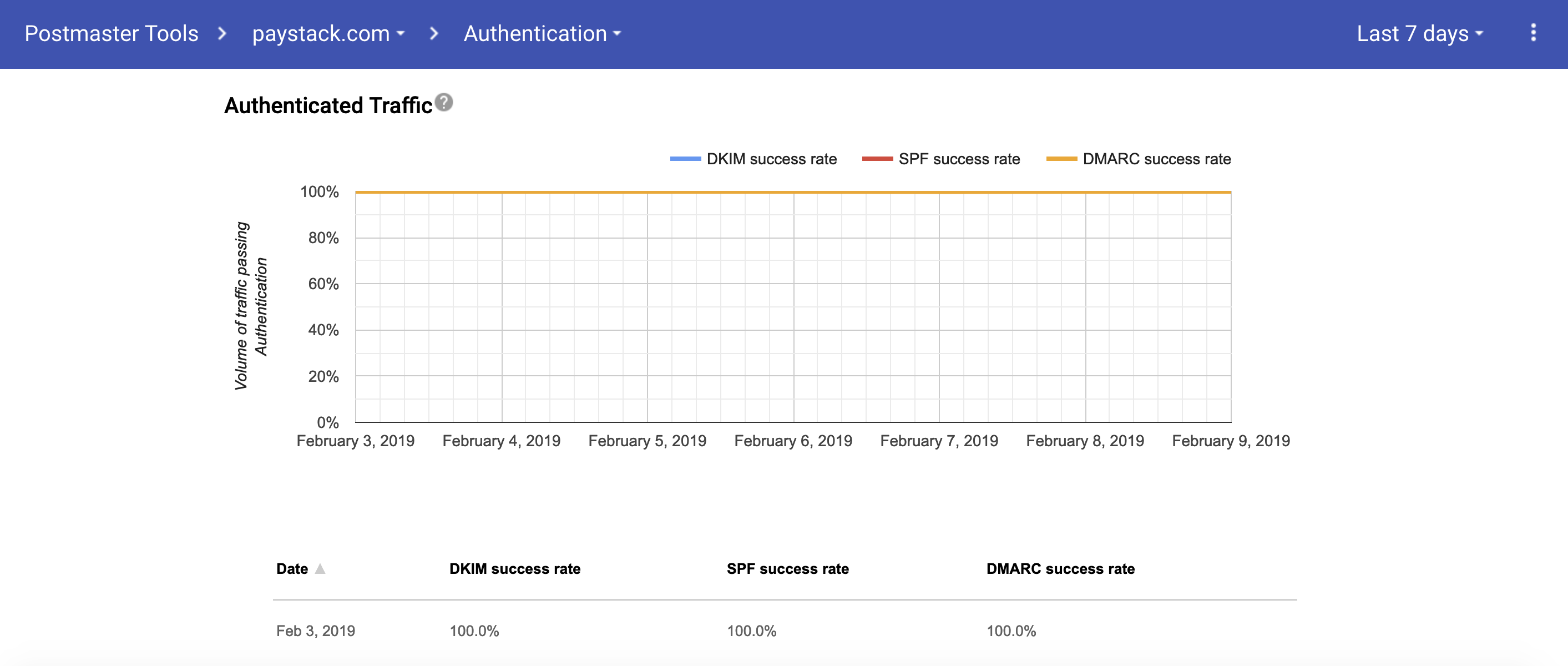Click February 8, 2019 axis label
The height and width of the screenshot is (666, 1568).
(x=1085, y=441)
